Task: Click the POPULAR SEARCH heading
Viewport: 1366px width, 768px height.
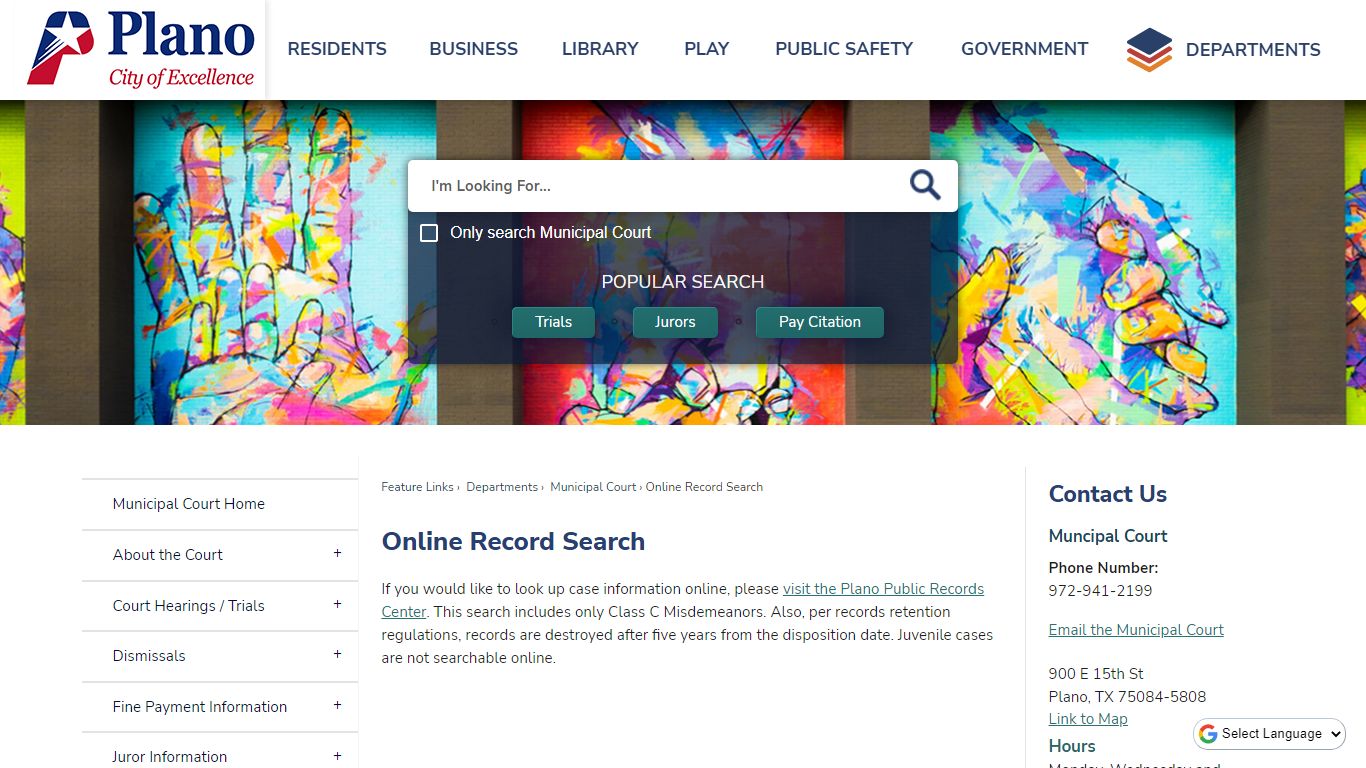Action: click(x=683, y=282)
